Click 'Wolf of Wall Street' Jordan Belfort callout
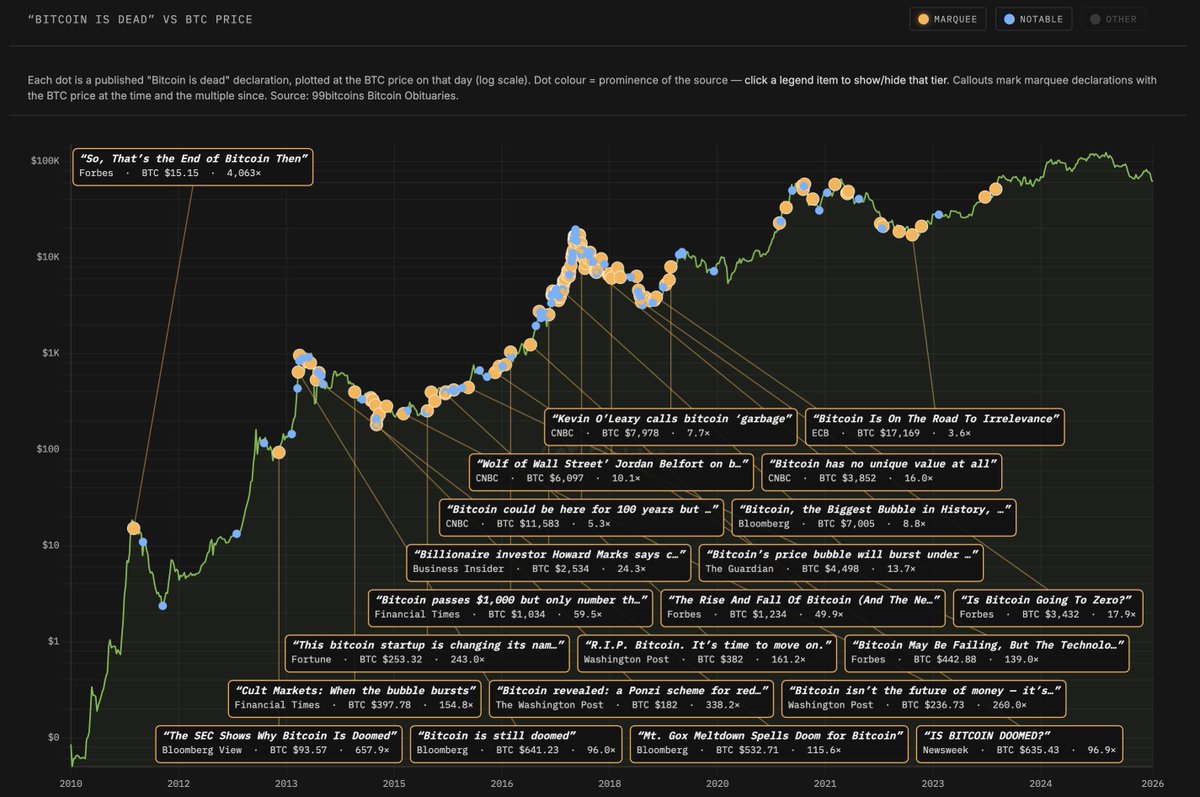1200x797 pixels. pyautogui.click(x=612, y=471)
